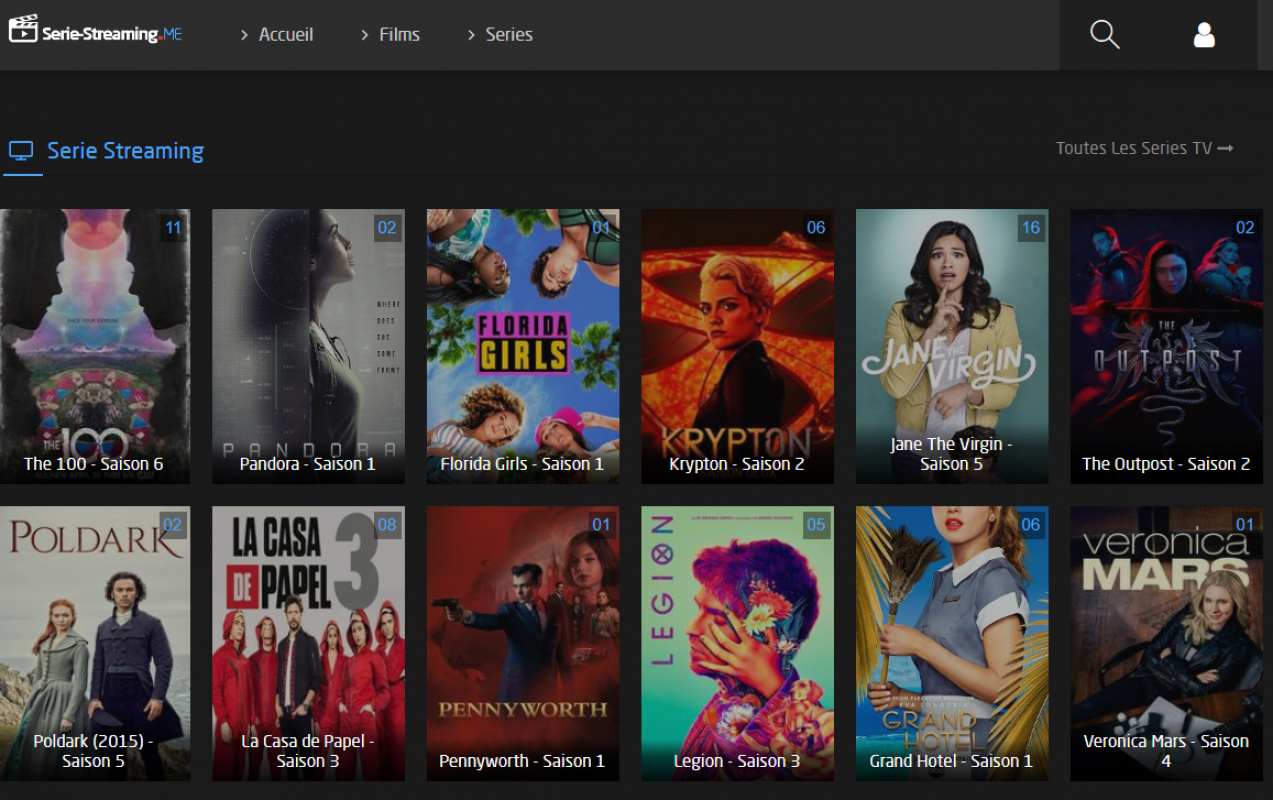1273x800 pixels.
Task: Open the Jane The Virgin poster
Action: tap(952, 346)
